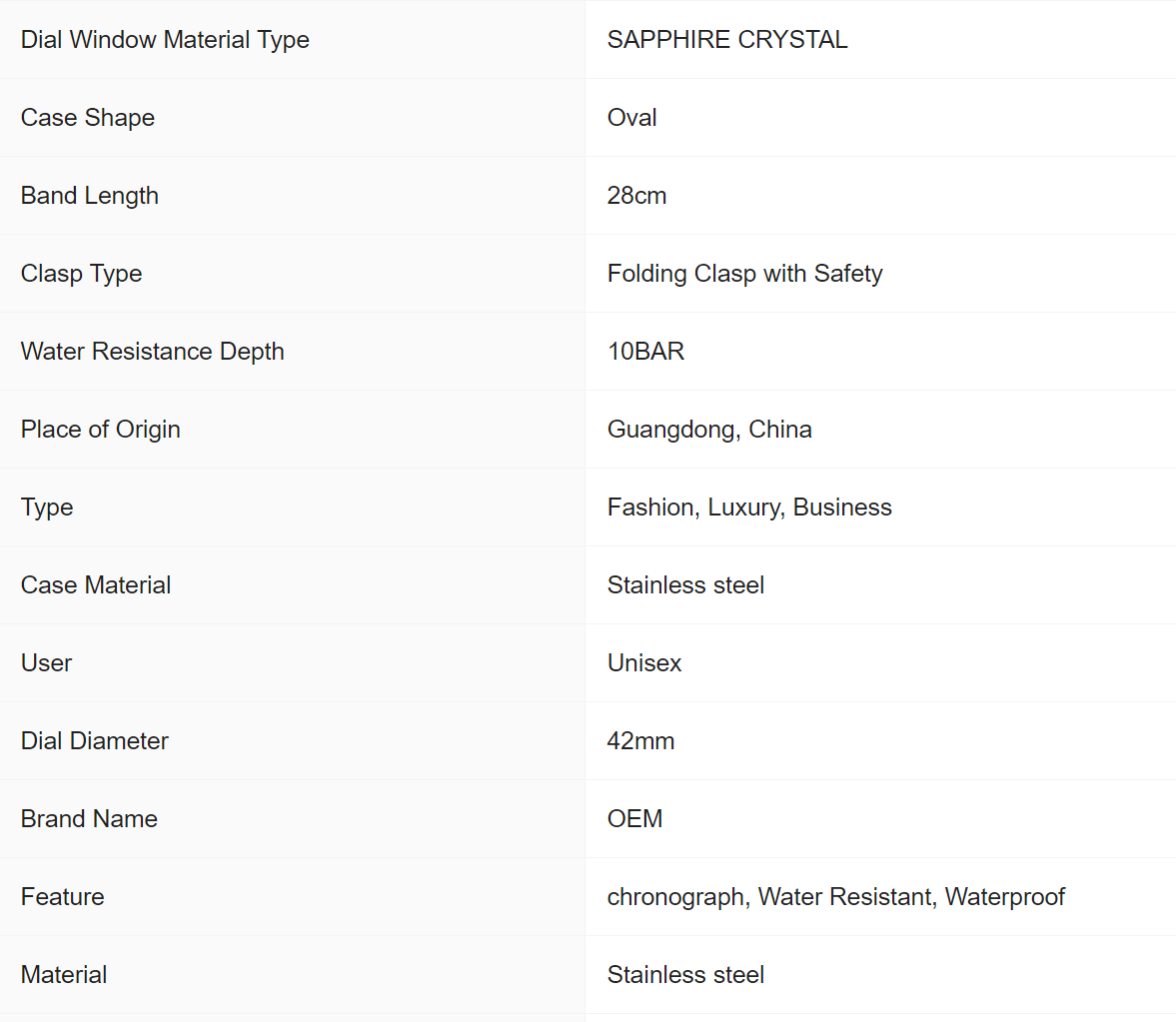
Task: Select the 10BAR value
Action: click(x=645, y=352)
